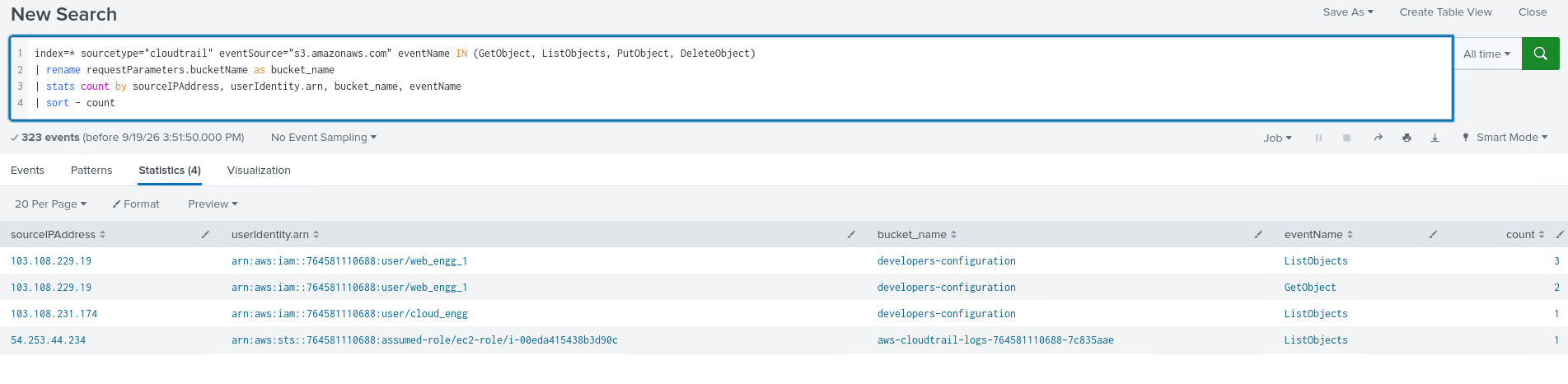
Task: Click the user/cloud_engg ARN value
Action: 349,314
